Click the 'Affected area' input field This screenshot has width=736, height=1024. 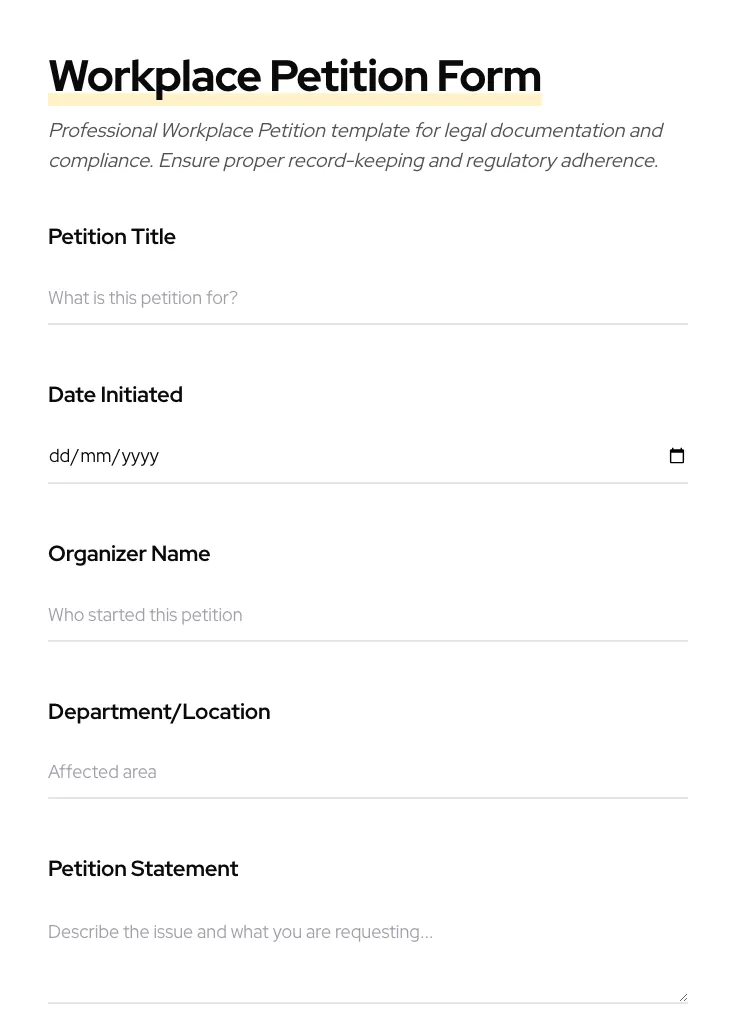point(102,772)
